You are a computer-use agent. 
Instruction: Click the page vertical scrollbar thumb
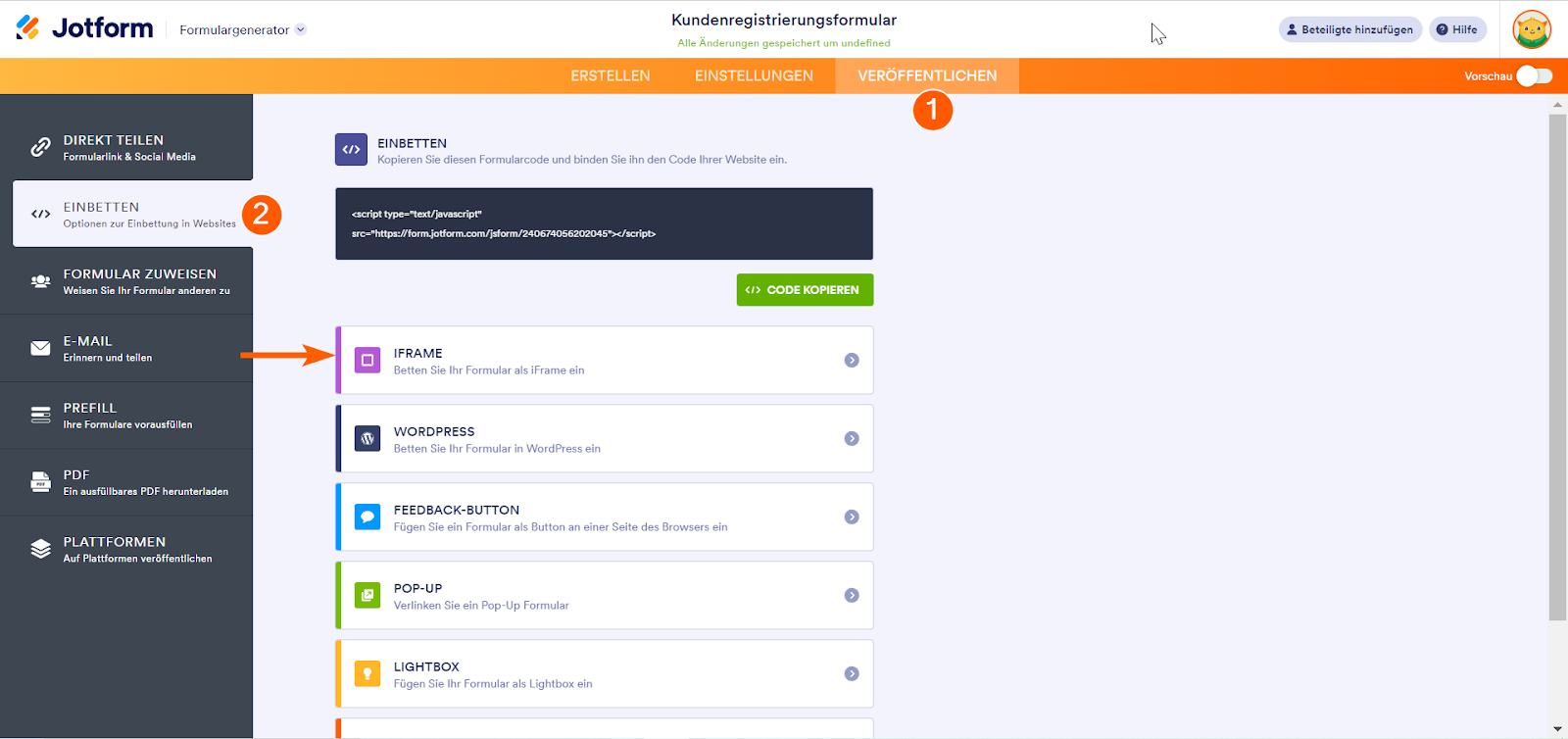(1557, 367)
